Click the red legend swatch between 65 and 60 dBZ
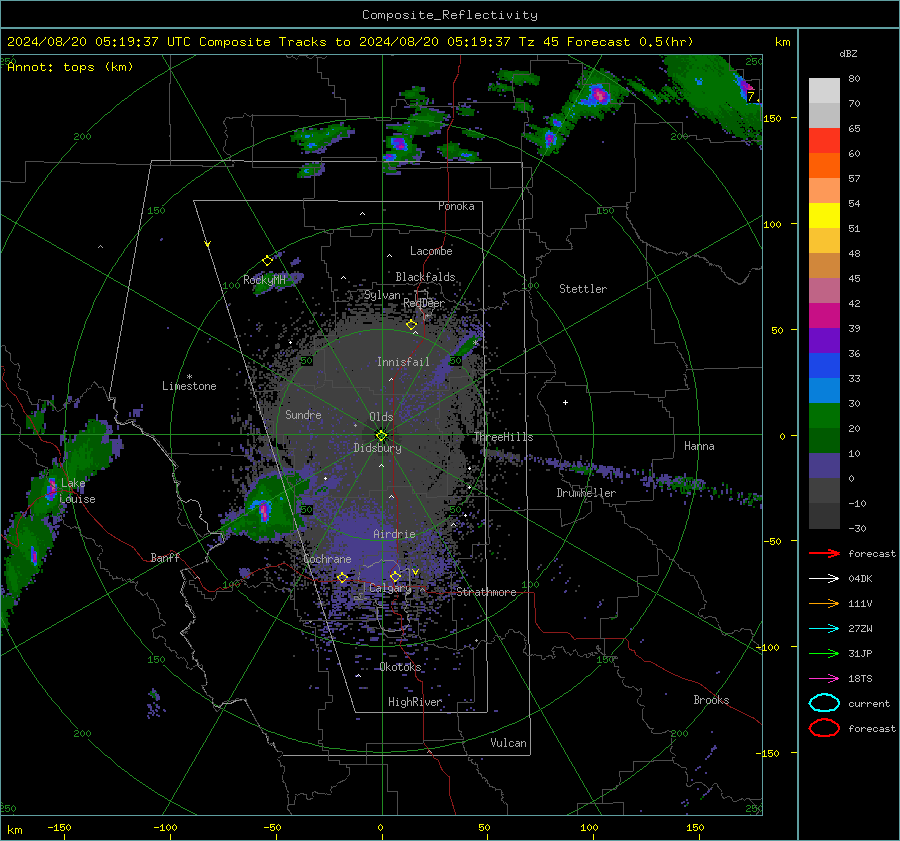The height and width of the screenshot is (841, 900). (x=824, y=140)
